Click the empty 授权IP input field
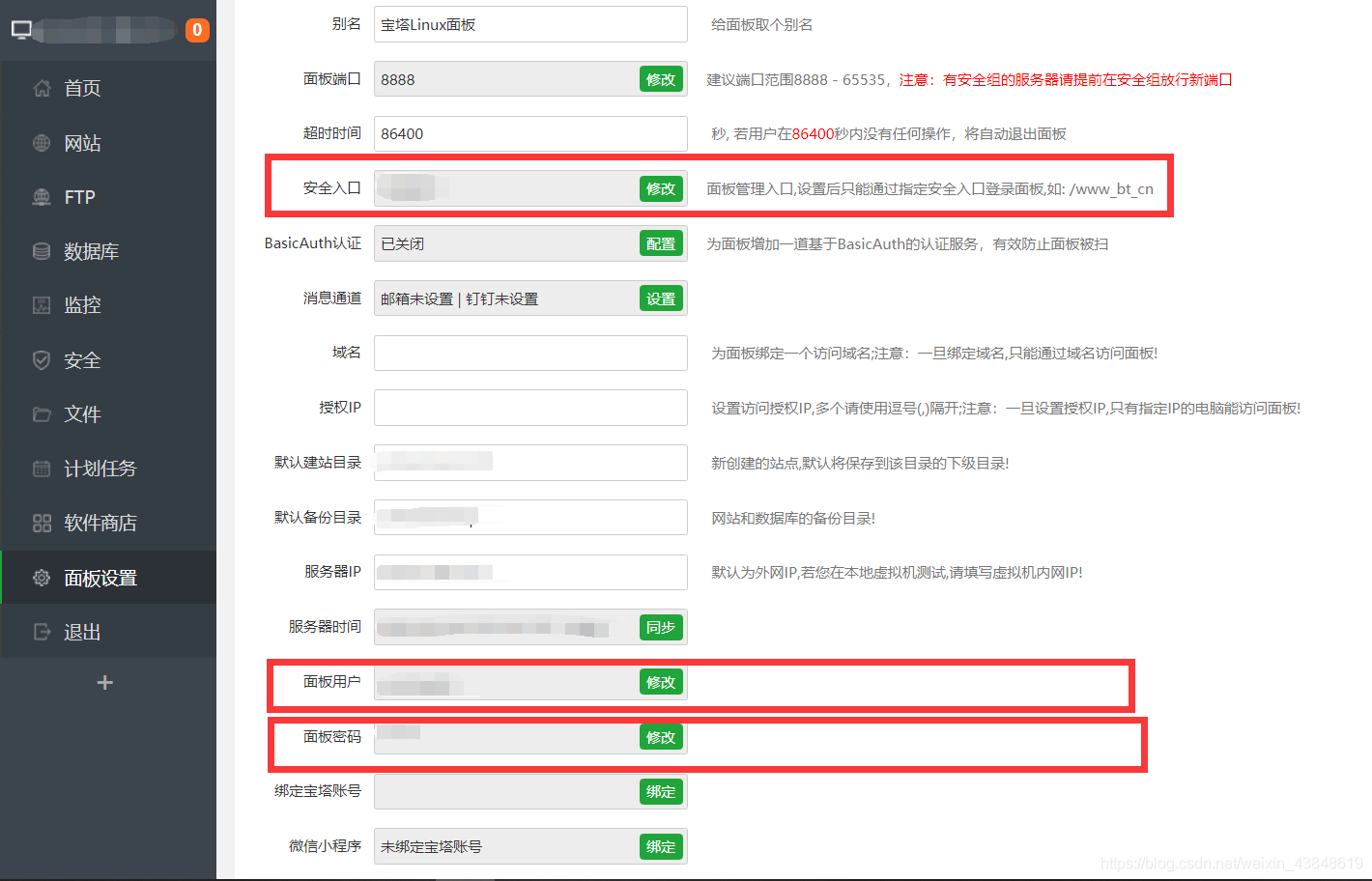Screen dimensions: 1372x881 (x=530, y=408)
